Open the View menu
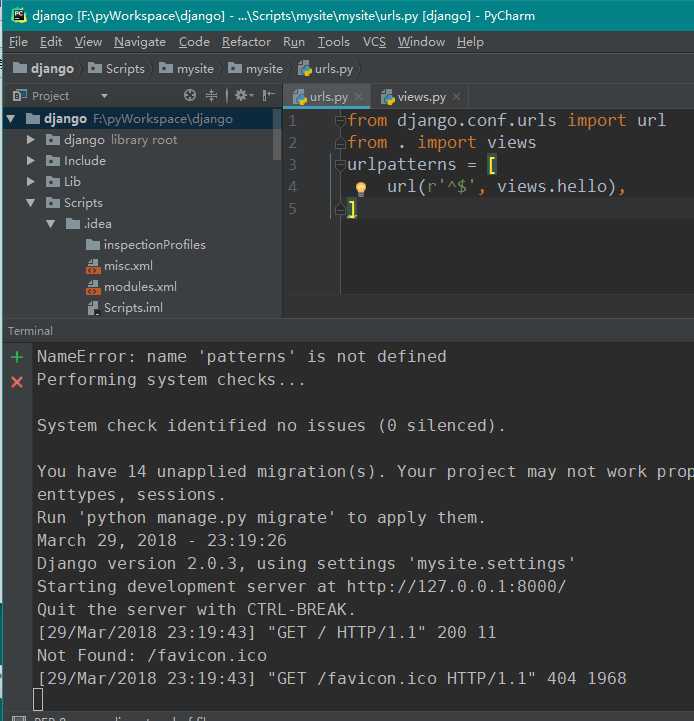Screen dimensions: 694x721 [88, 42]
